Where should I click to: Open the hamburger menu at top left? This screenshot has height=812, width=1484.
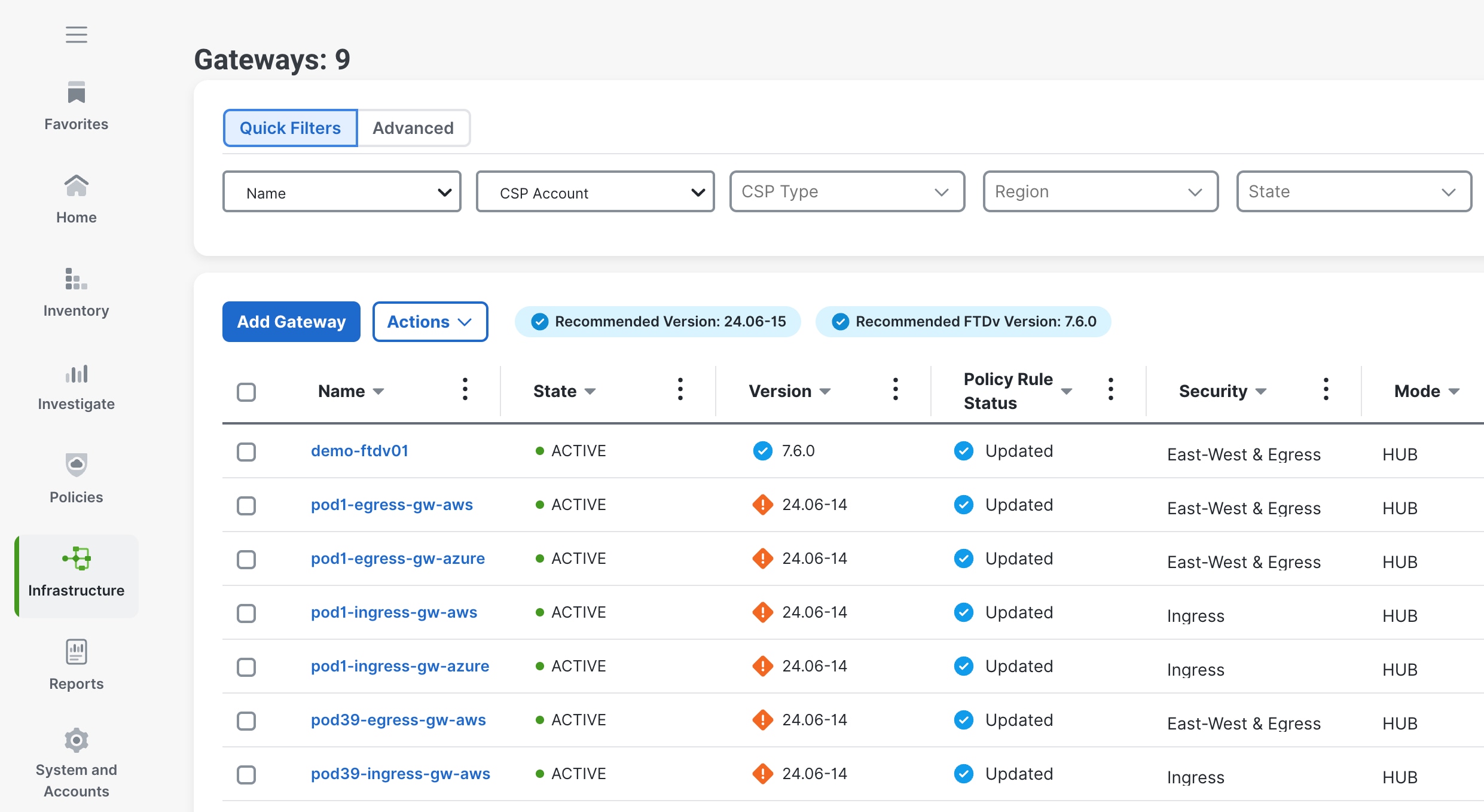(x=76, y=34)
